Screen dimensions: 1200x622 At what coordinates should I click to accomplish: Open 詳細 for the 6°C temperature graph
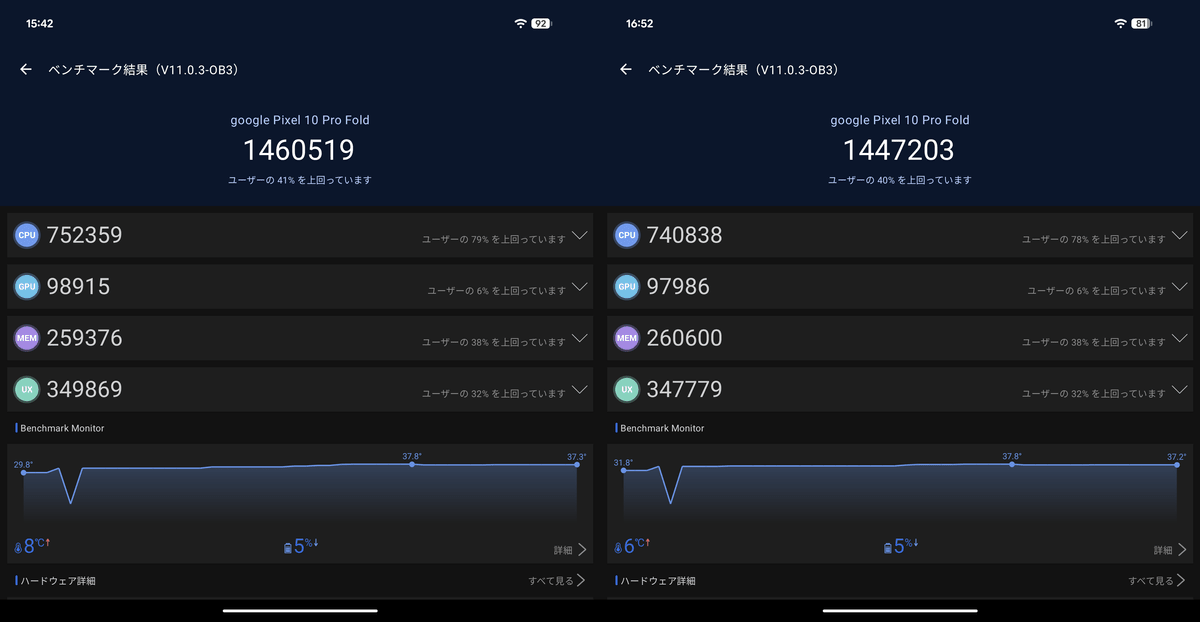(x=1170, y=550)
